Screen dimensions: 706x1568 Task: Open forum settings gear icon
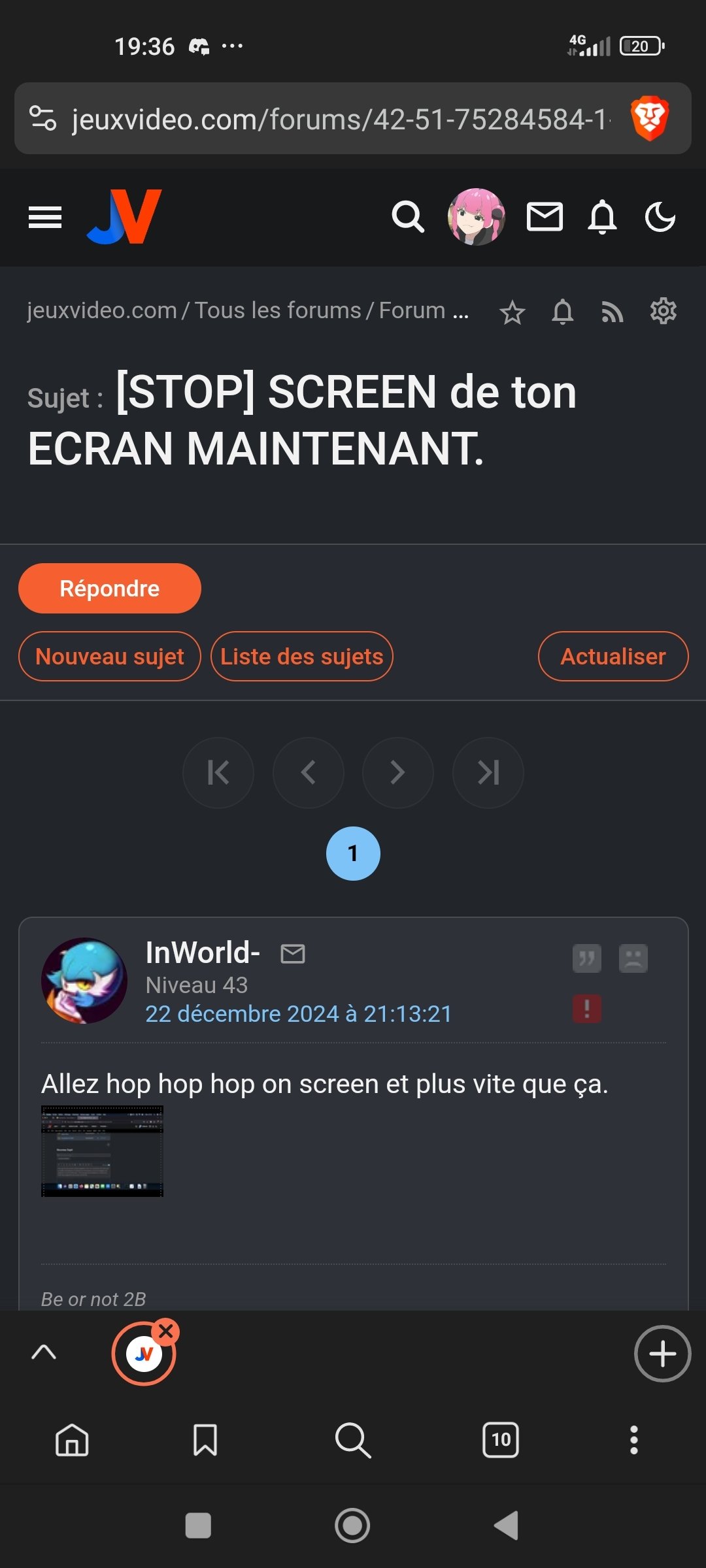[x=663, y=311]
